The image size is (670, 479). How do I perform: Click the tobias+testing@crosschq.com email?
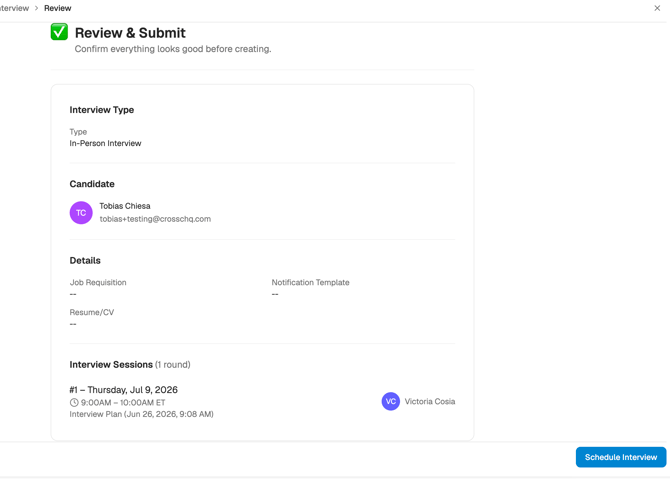point(155,219)
